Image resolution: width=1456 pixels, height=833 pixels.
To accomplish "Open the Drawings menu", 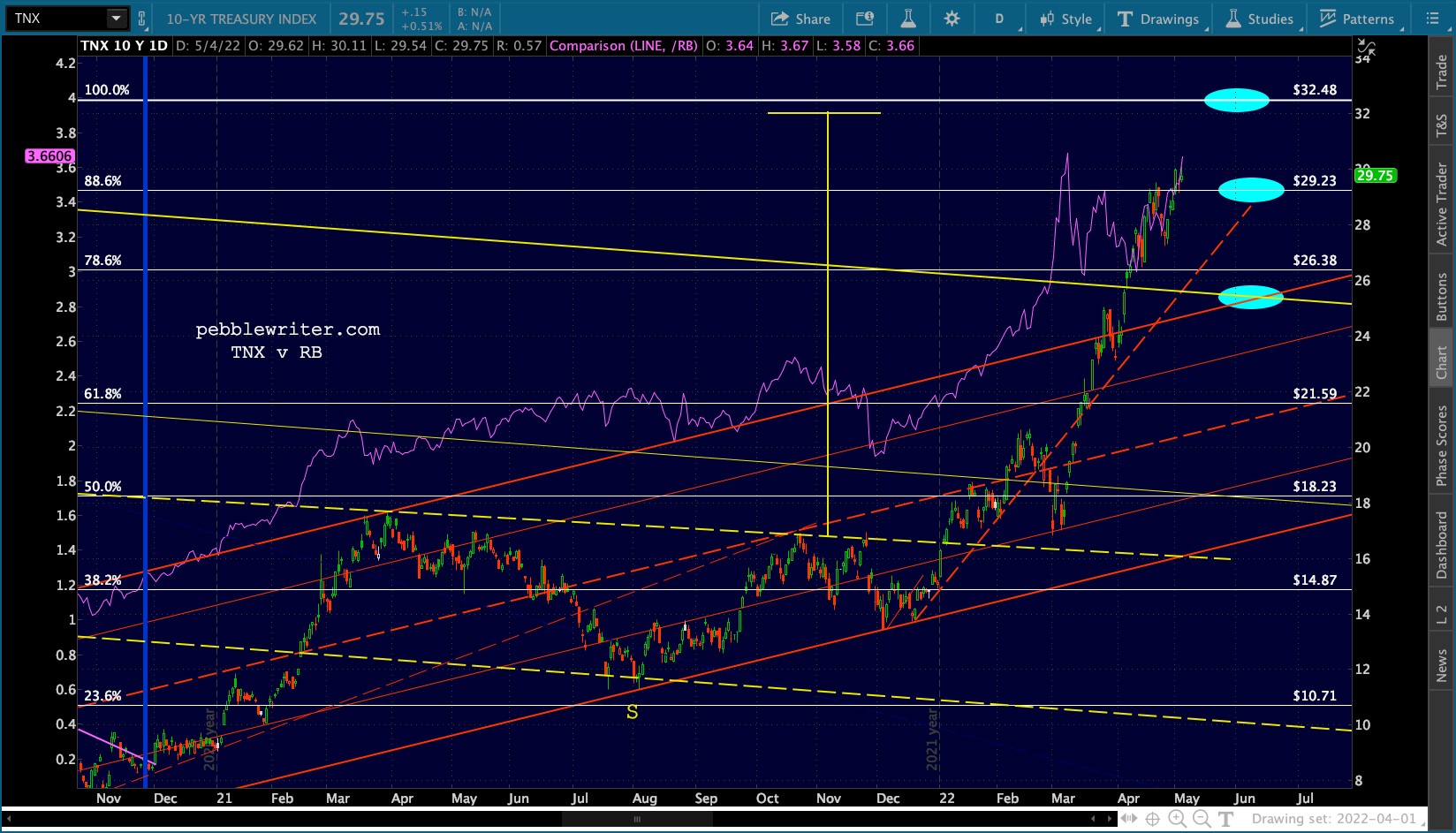I will [1159, 19].
